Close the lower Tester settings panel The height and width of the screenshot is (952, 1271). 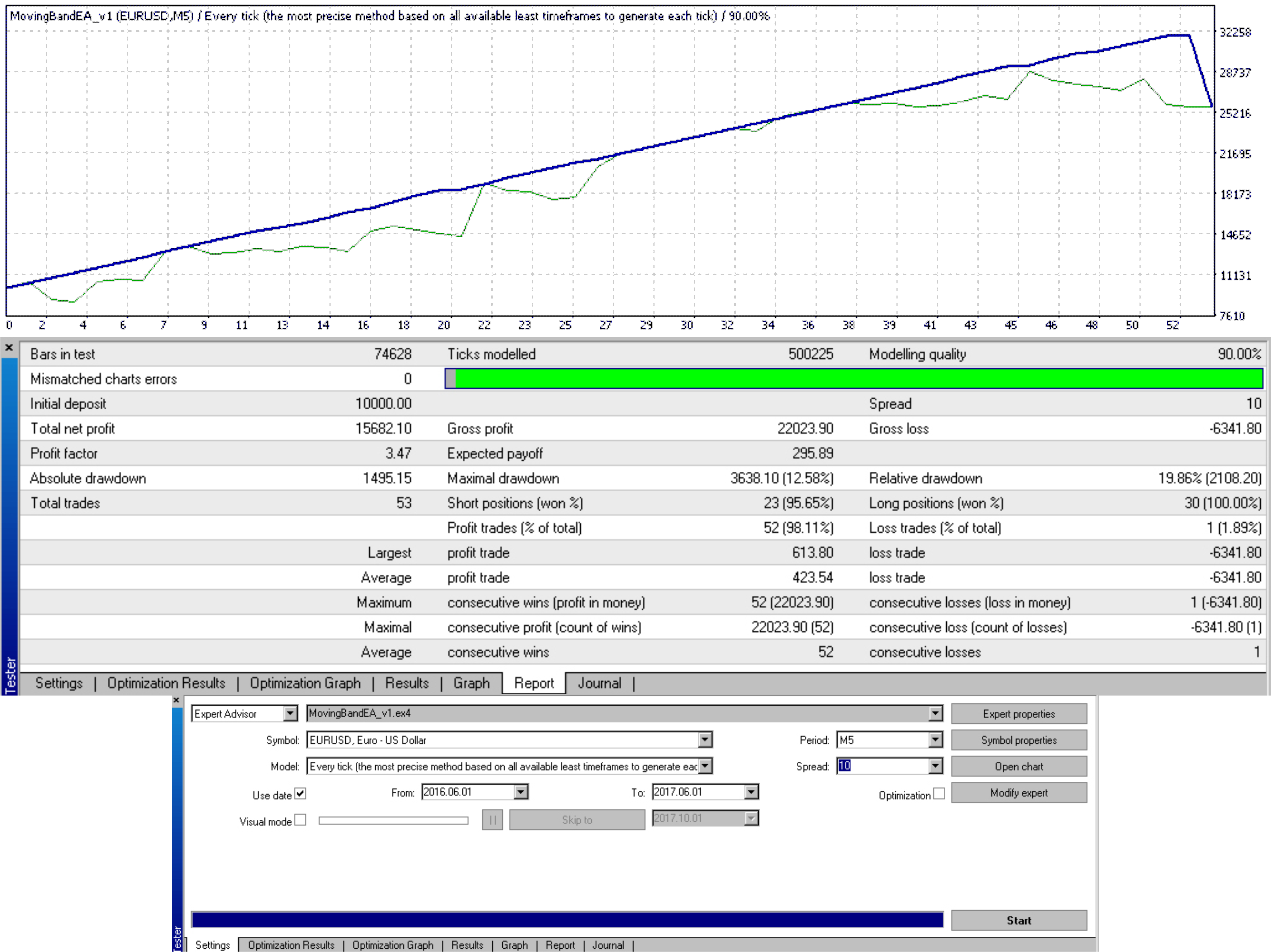(x=177, y=700)
